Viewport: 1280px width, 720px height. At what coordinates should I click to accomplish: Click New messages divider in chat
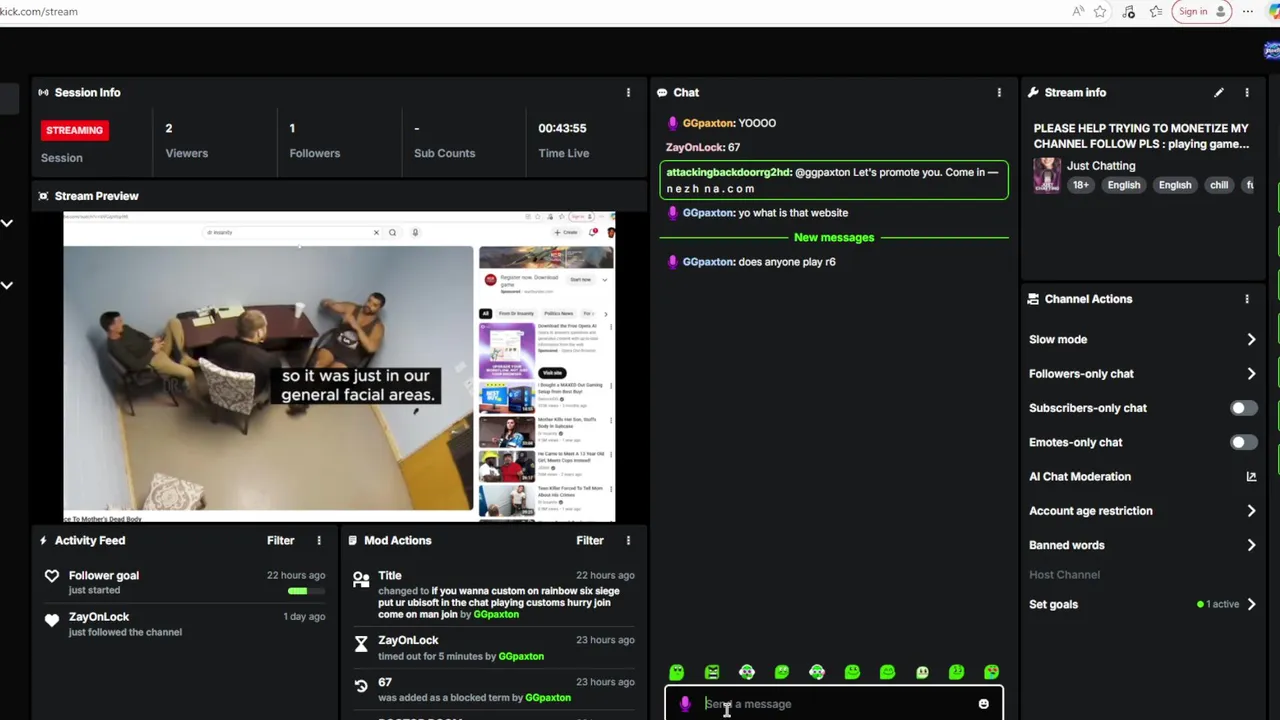tap(834, 237)
